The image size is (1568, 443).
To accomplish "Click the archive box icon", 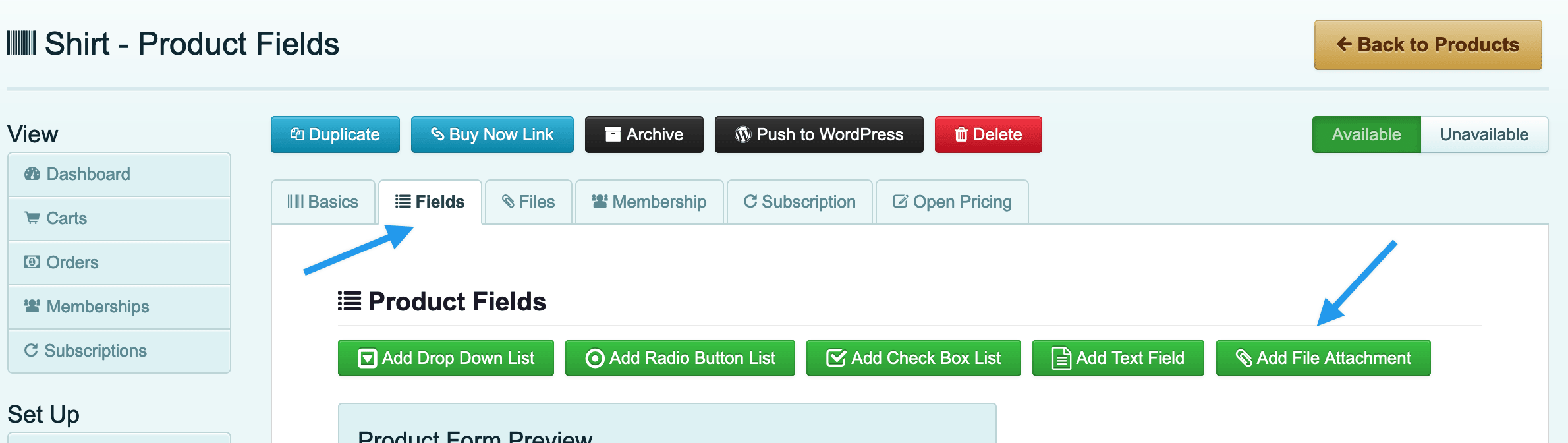I will [x=613, y=134].
